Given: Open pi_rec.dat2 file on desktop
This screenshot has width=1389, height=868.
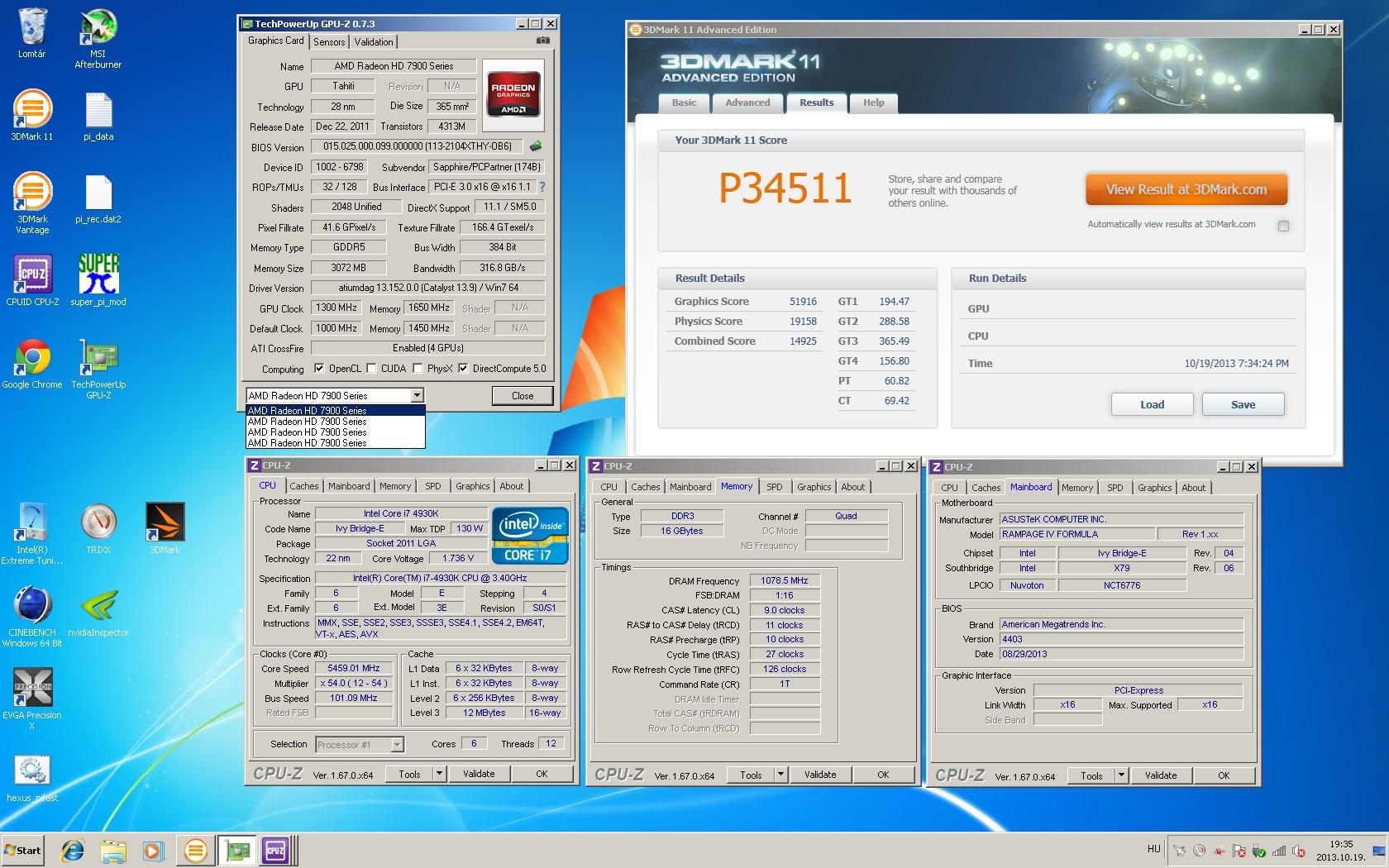Looking at the screenshot, I should 98,198.
